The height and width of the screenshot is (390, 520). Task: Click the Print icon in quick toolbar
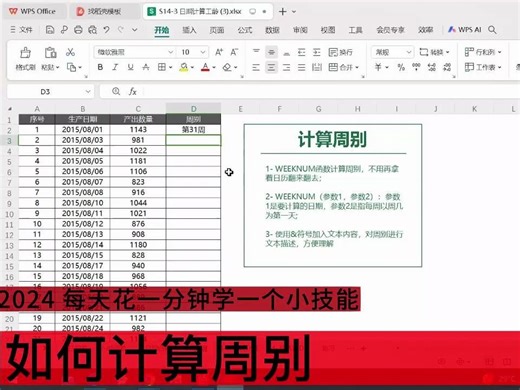(x=78, y=30)
